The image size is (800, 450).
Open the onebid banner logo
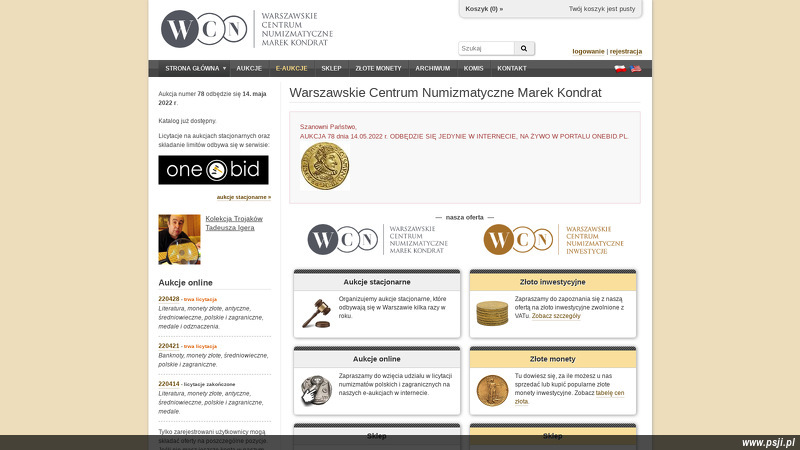(x=213, y=170)
